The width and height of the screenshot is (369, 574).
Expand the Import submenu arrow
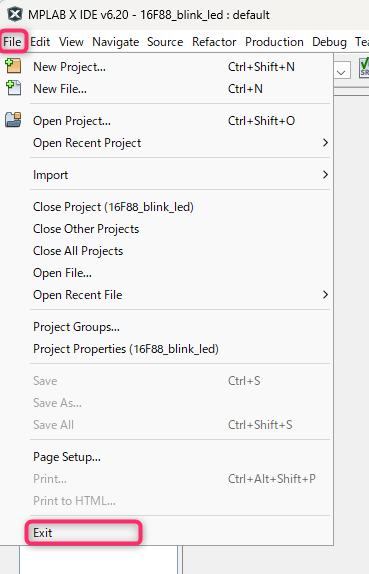[325, 175]
